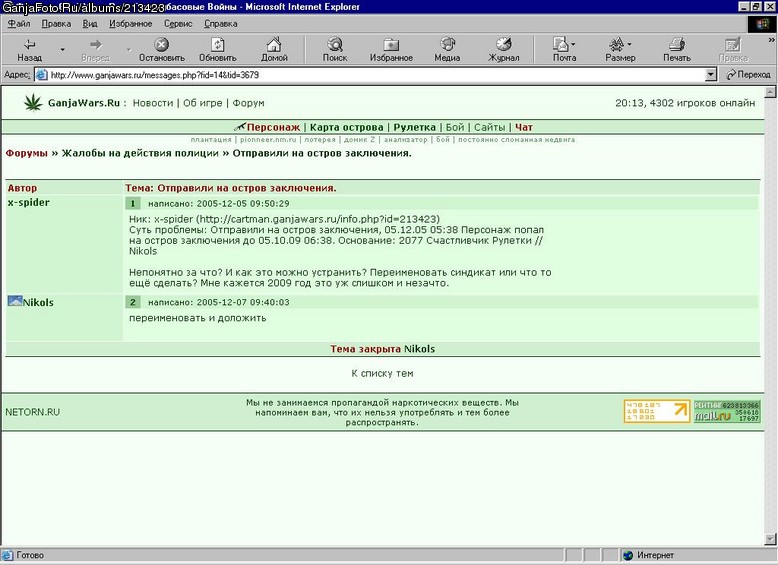
Task: Click the vertical scrollbar down arrow
Action: (x=770, y=539)
